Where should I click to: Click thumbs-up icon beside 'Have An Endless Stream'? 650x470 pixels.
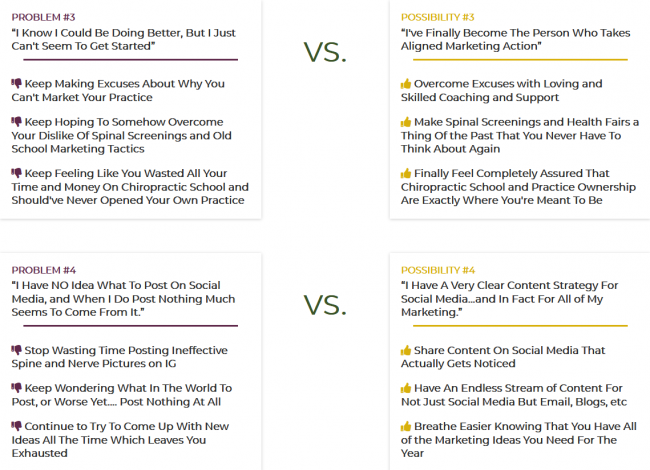tap(406, 388)
